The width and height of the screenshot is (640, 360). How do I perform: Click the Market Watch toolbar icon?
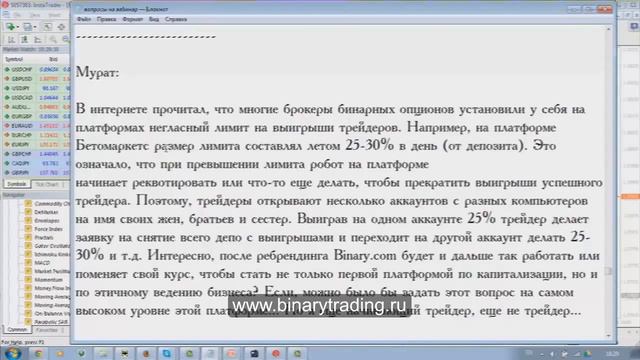pyautogui.click(x=47, y=27)
